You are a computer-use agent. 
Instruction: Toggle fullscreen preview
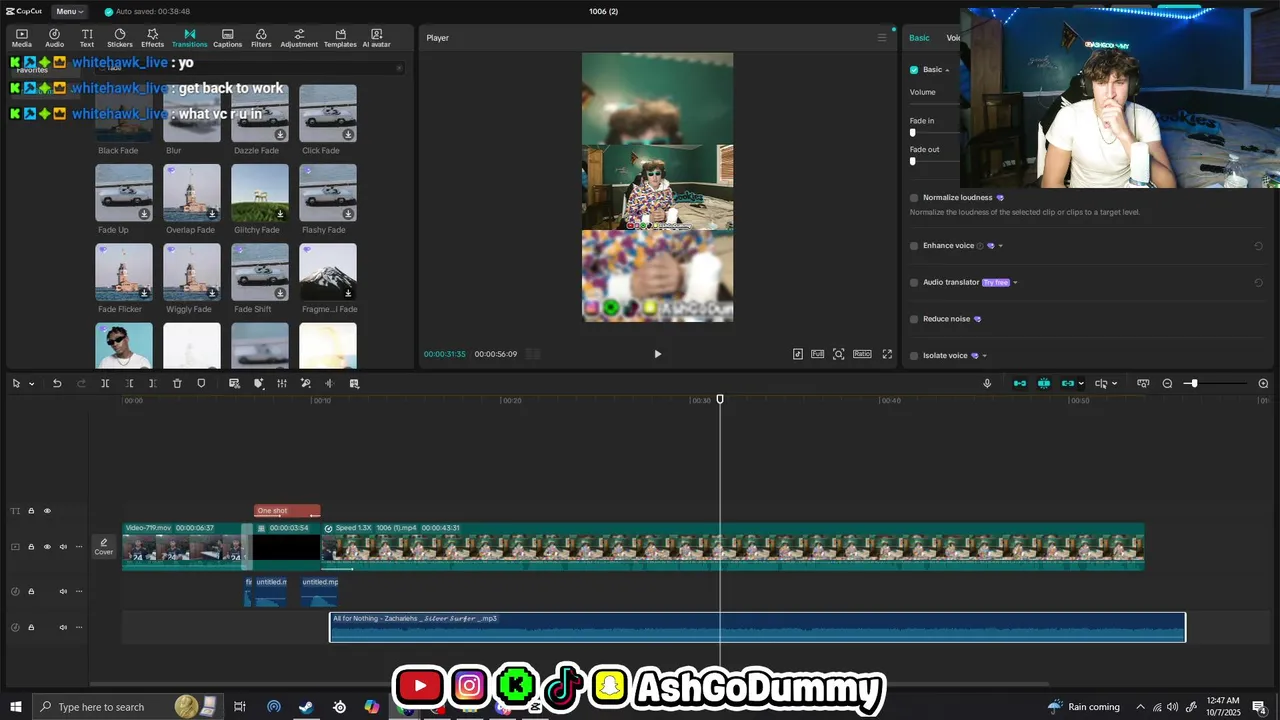point(887,354)
